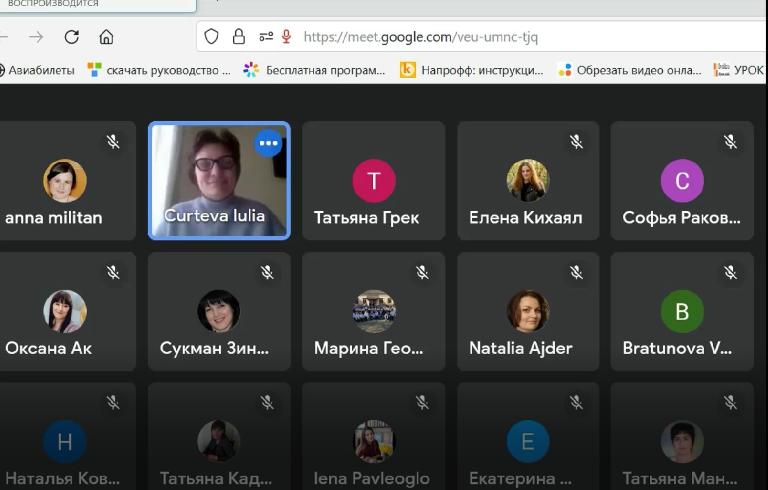768x490 pixels.
Task: Click the name Татьяна Грек
Action: [x=366, y=218]
